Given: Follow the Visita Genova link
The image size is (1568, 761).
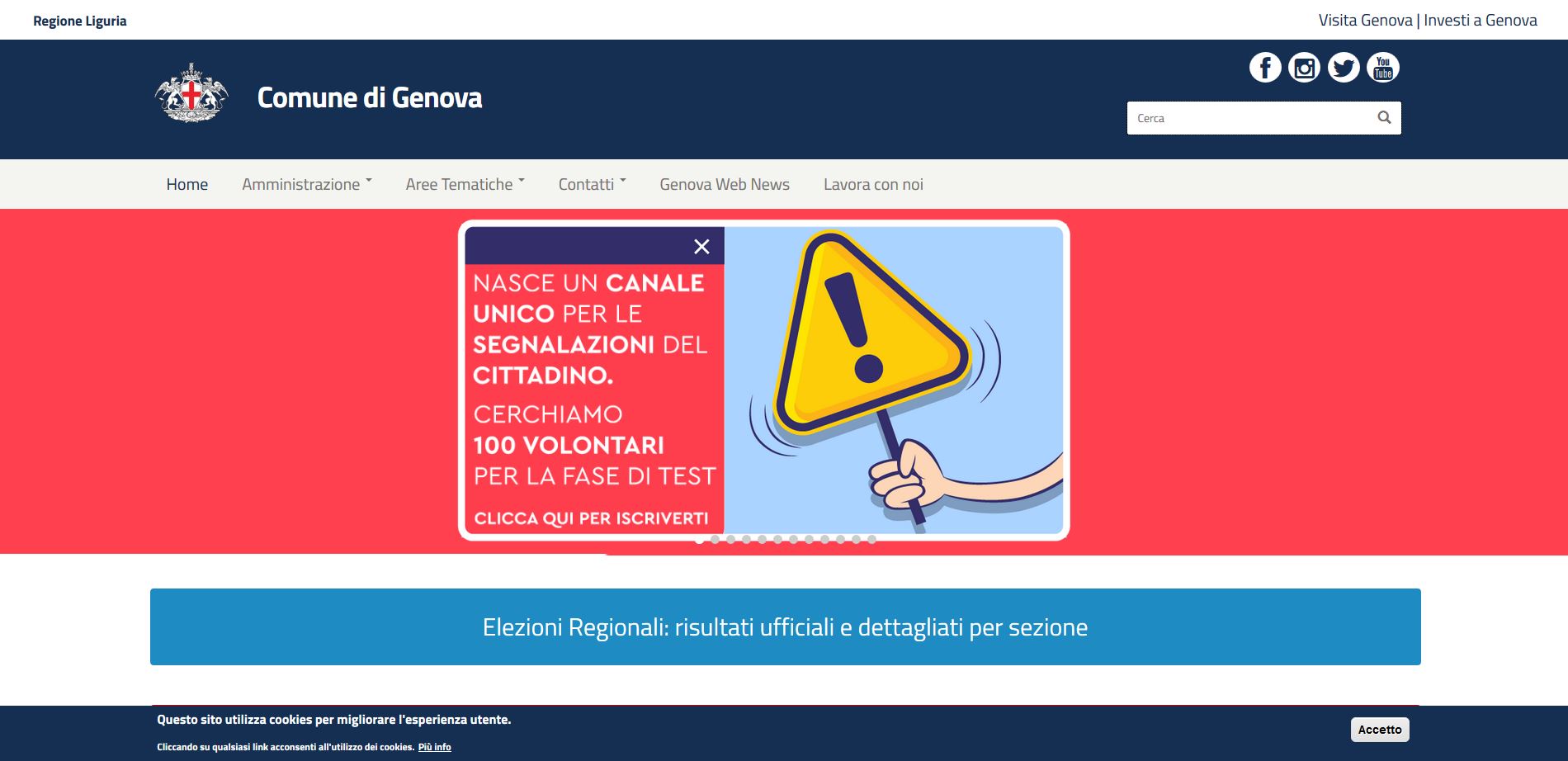Looking at the screenshot, I should pyautogui.click(x=1365, y=21).
